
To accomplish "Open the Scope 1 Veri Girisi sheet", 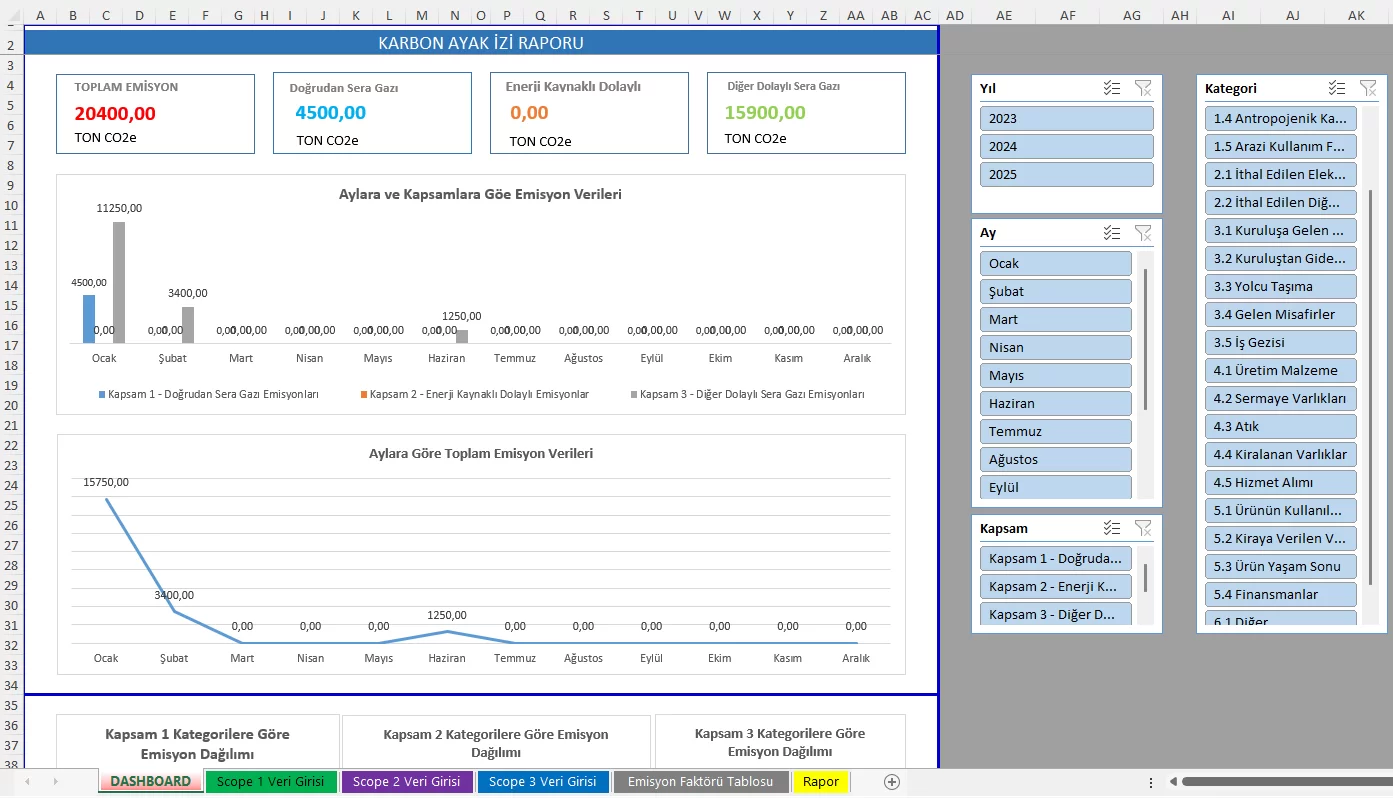I will click(270, 782).
